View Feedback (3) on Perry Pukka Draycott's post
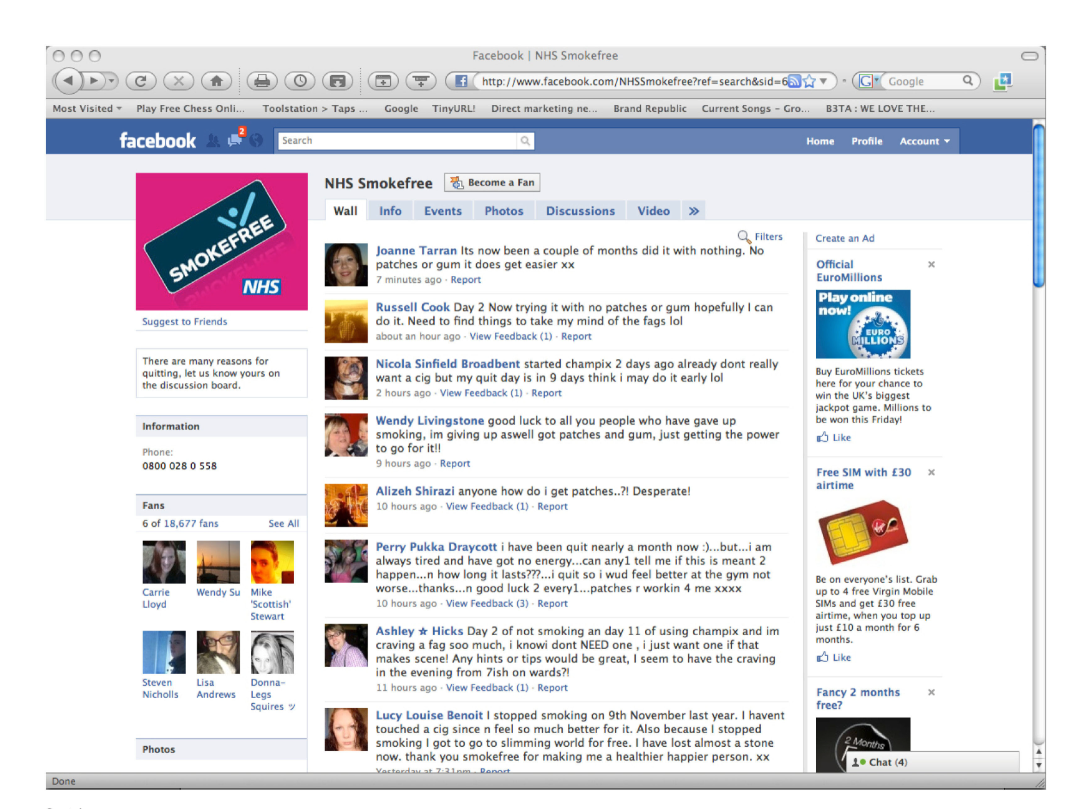Image resolution: width=1092 pixels, height=809 pixels. pos(487,604)
